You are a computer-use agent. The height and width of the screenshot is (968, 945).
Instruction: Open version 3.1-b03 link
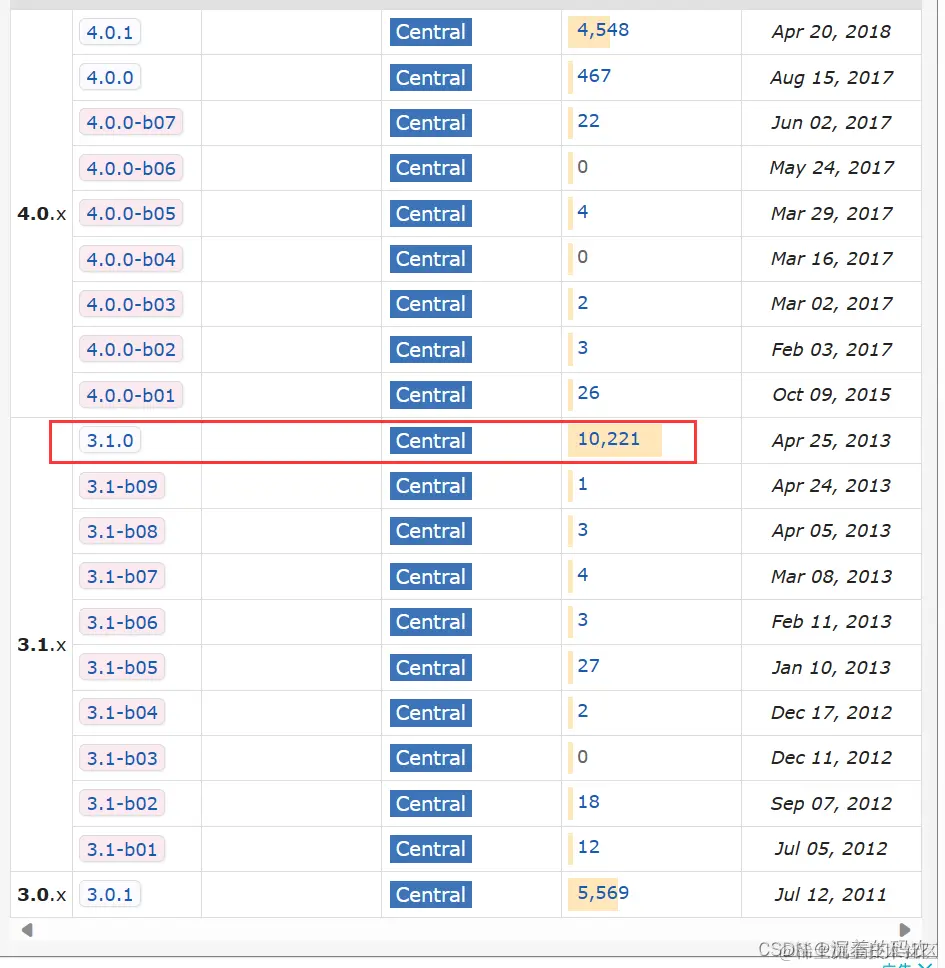pyautogui.click(x=122, y=757)
